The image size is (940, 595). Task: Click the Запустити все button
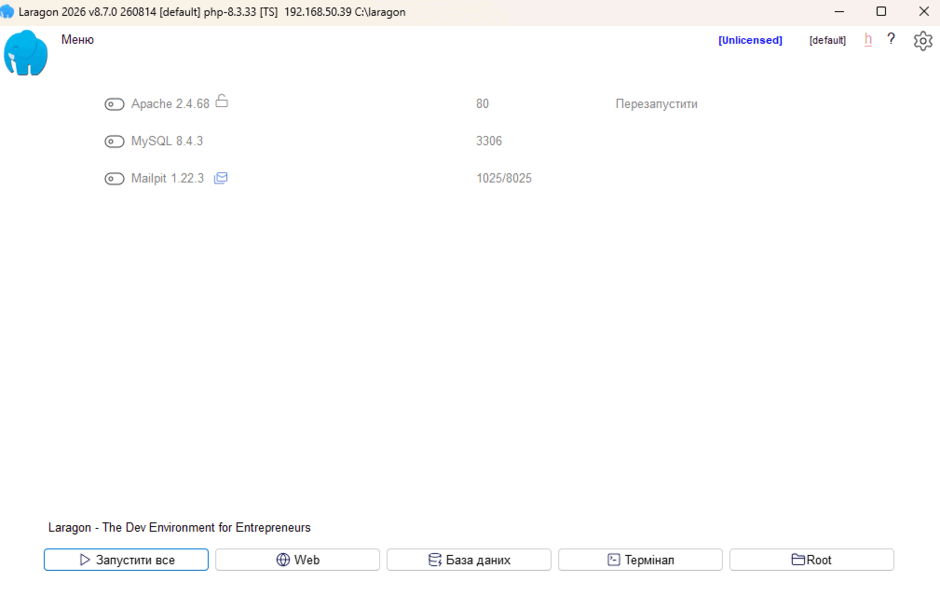[126, 560]
